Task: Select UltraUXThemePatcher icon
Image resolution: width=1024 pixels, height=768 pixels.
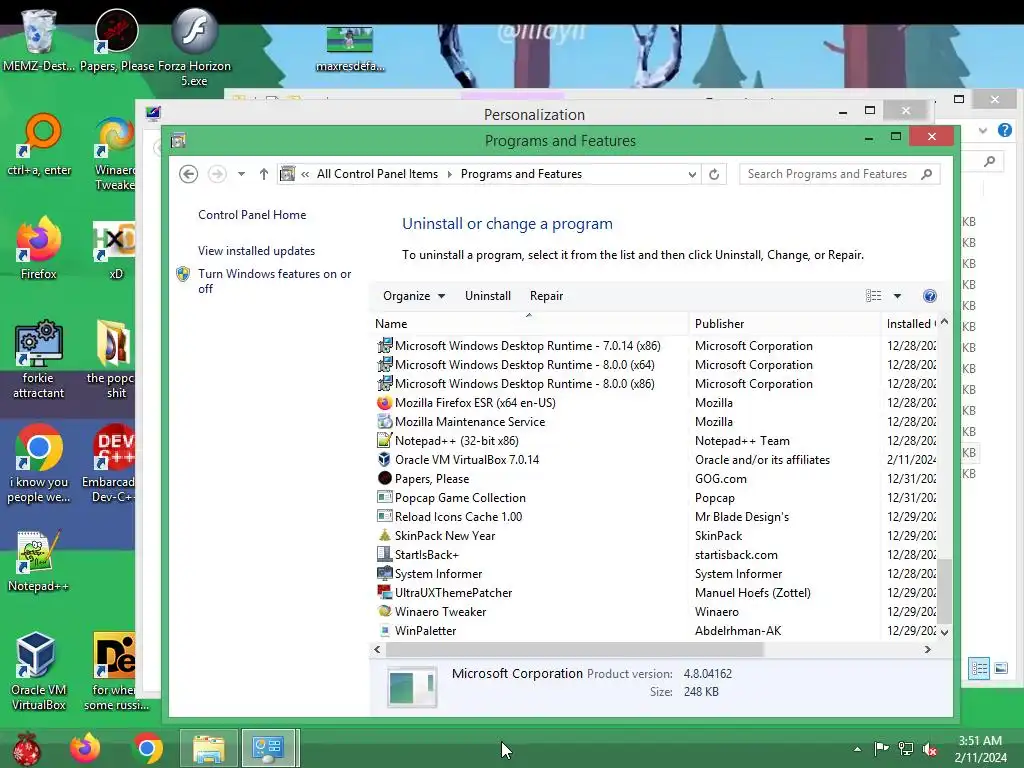Action: [x=385, y=592]
